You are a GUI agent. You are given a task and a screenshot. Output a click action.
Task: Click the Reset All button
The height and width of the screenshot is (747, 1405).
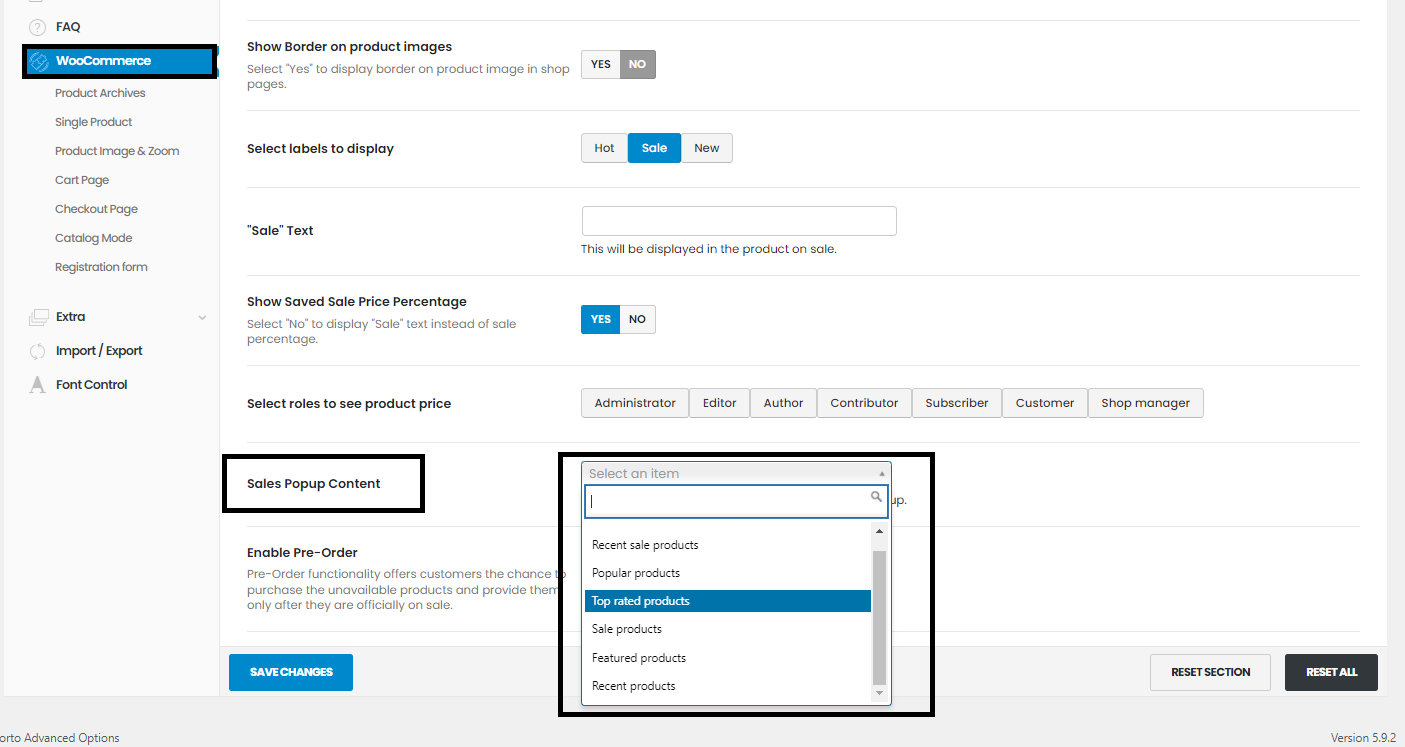pos(1331,672)
